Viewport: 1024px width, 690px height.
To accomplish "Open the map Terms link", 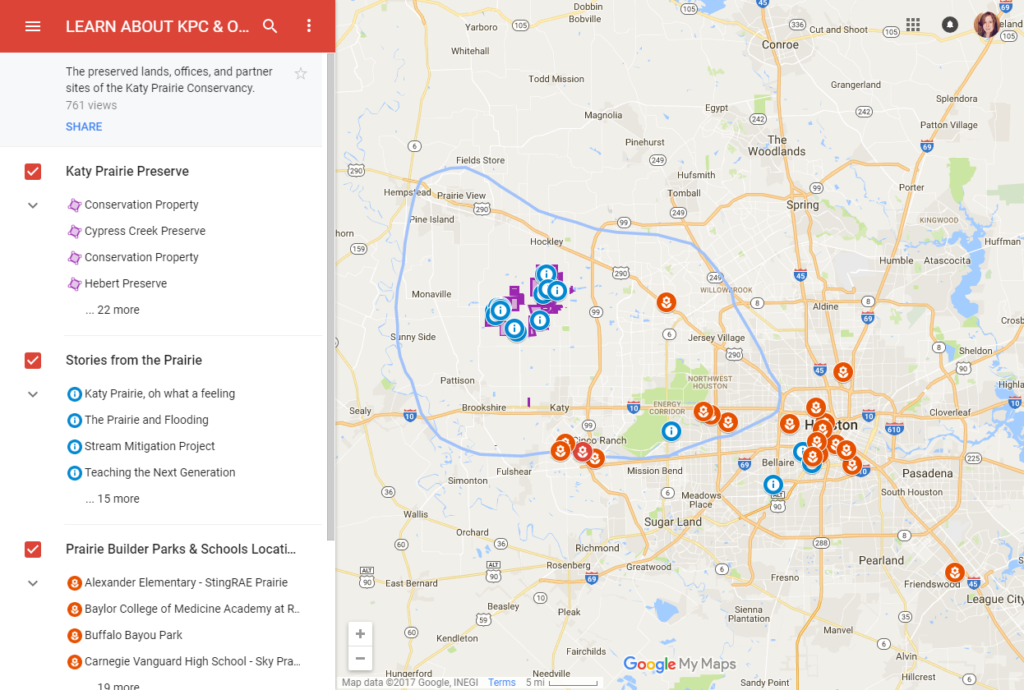I will [502, 682].
